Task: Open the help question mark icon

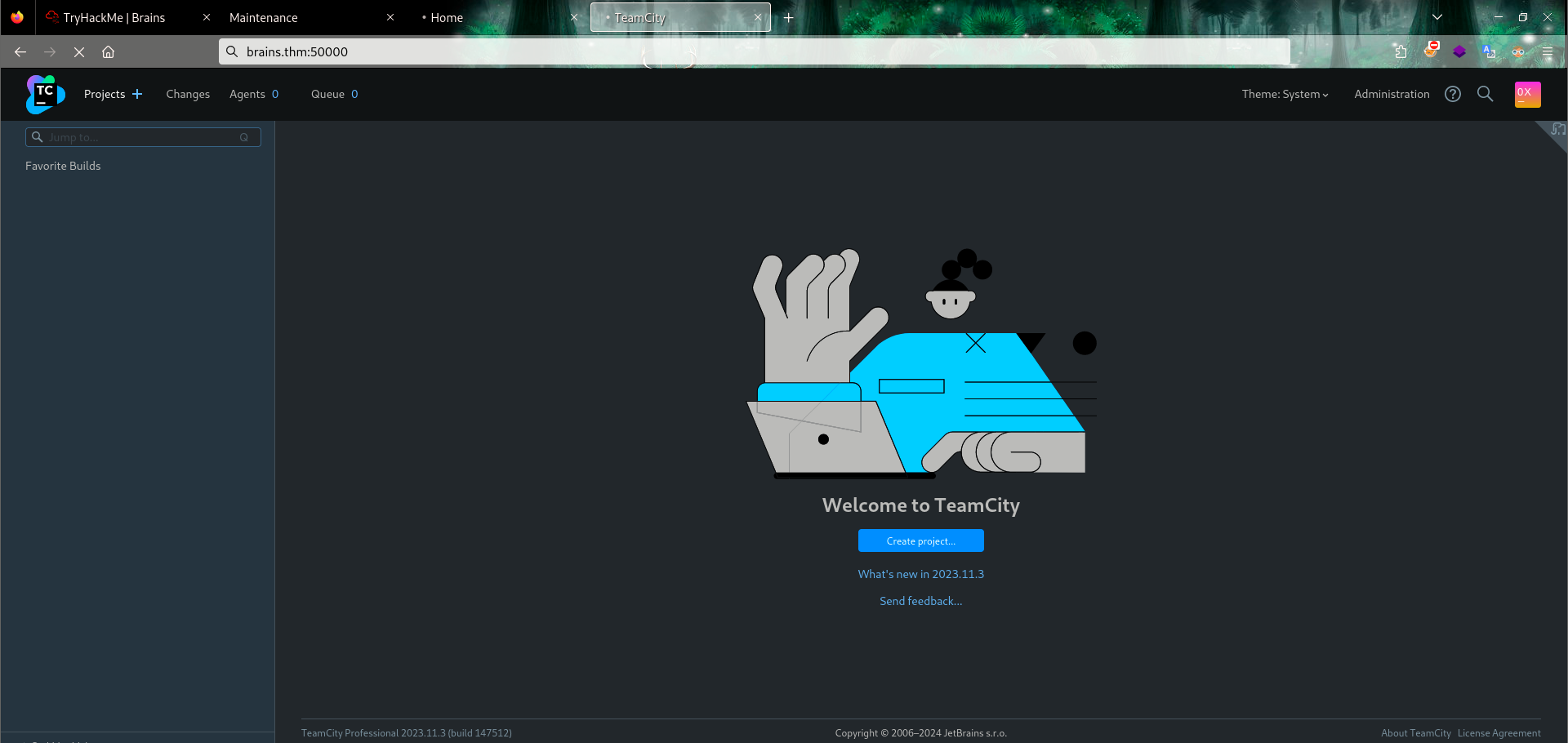Action: pyautogui.click(x=1452, y=94)
